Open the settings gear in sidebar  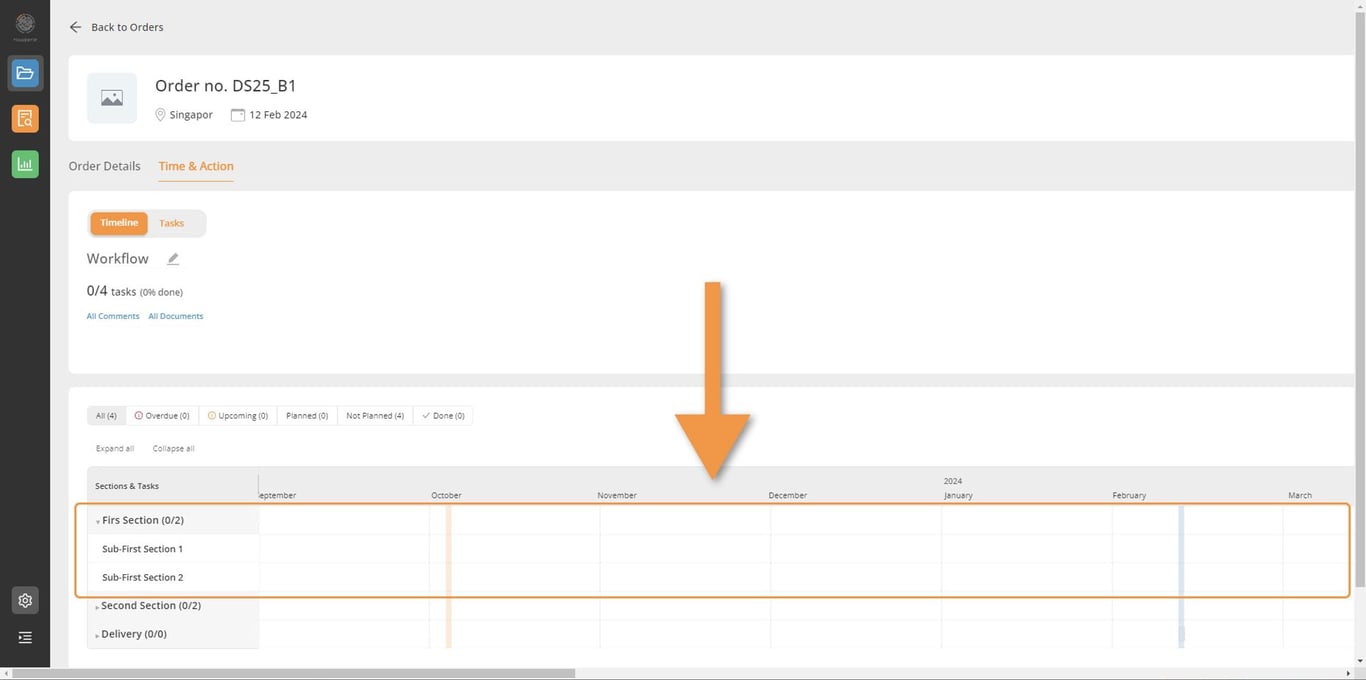pyautogui.click(x=25, y=600)
